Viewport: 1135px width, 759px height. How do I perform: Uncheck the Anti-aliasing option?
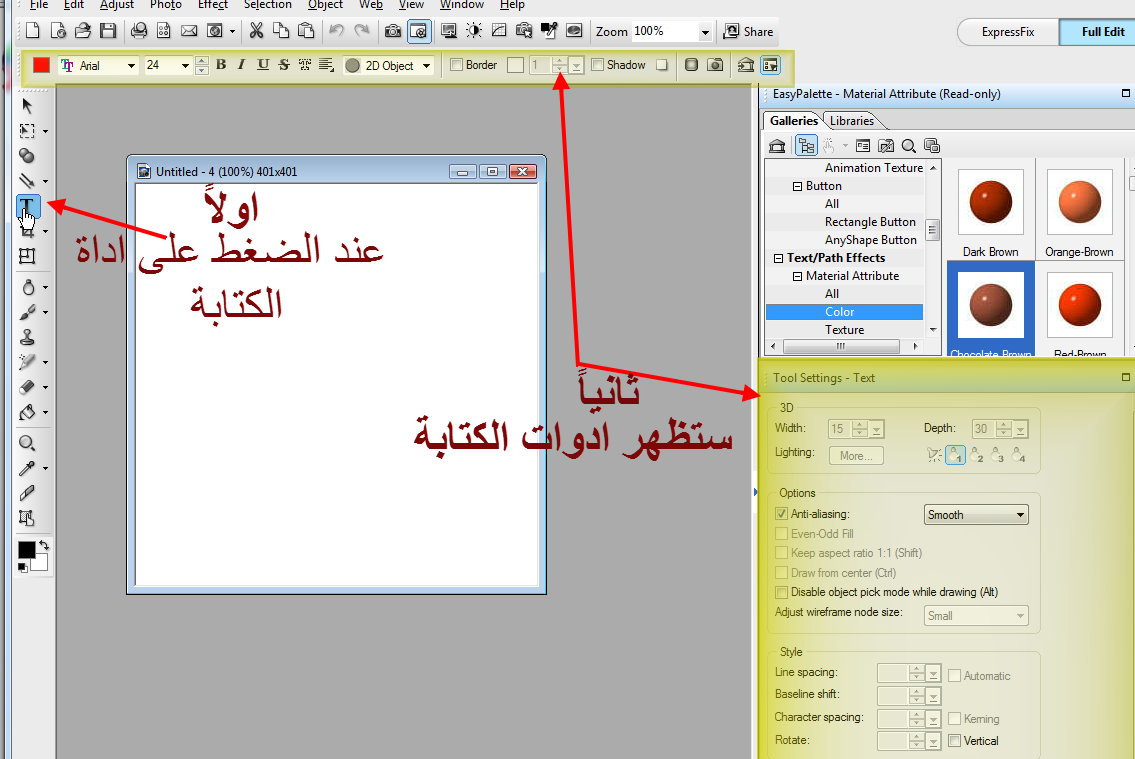(782, 514)
